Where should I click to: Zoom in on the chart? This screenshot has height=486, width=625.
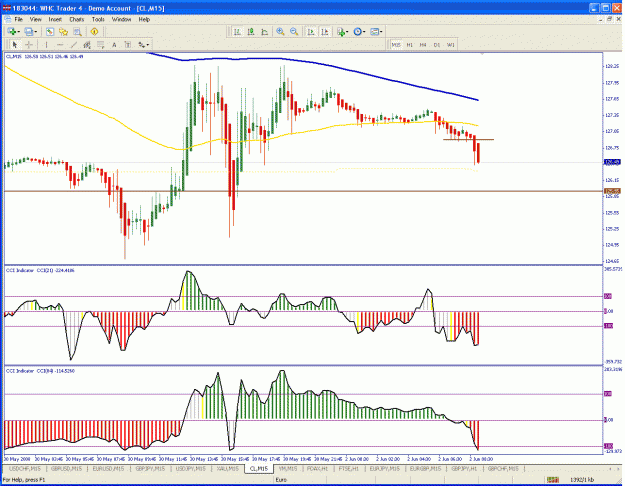(280, 31)
